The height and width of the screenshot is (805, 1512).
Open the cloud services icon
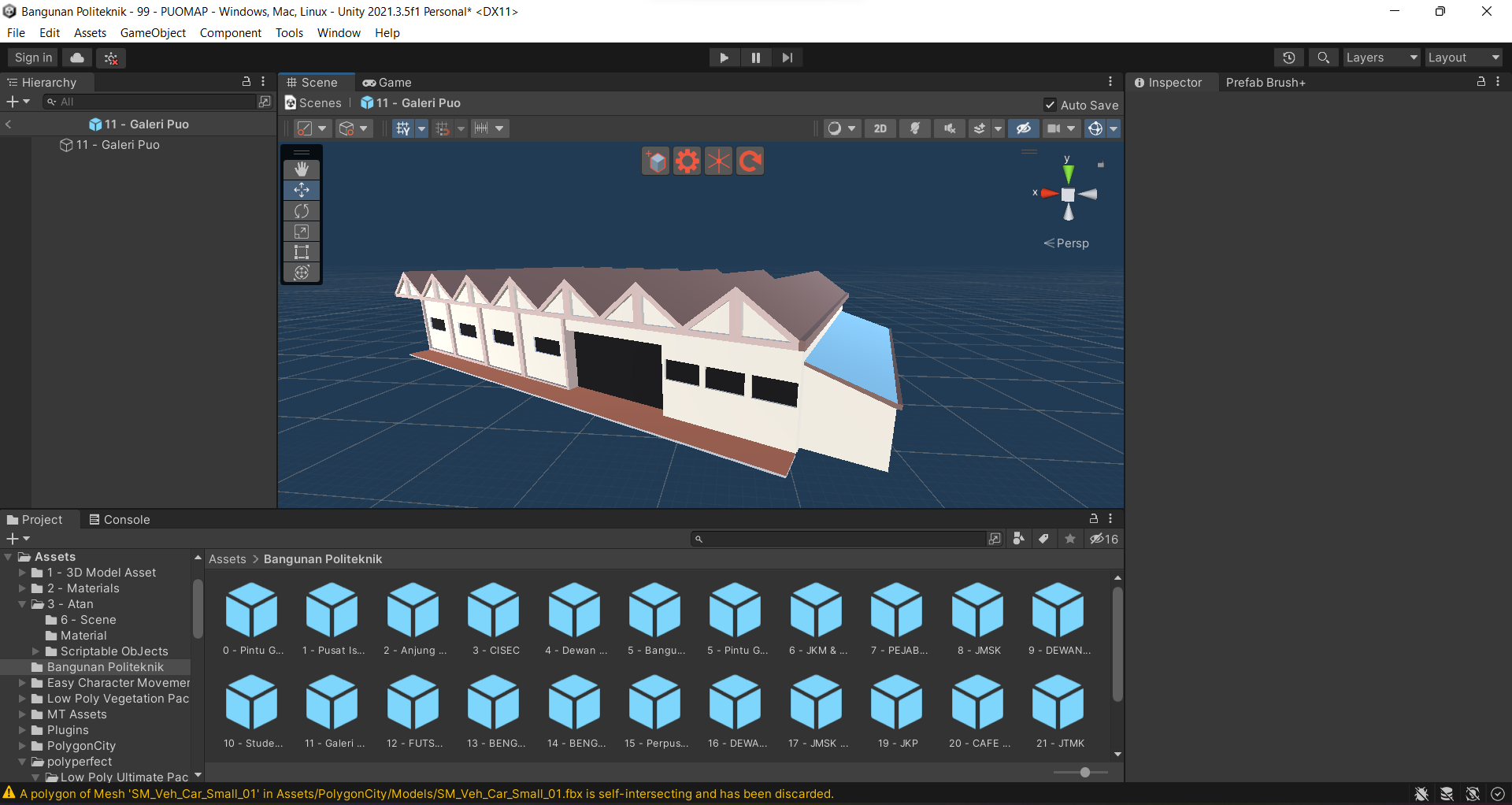[77, 57]
